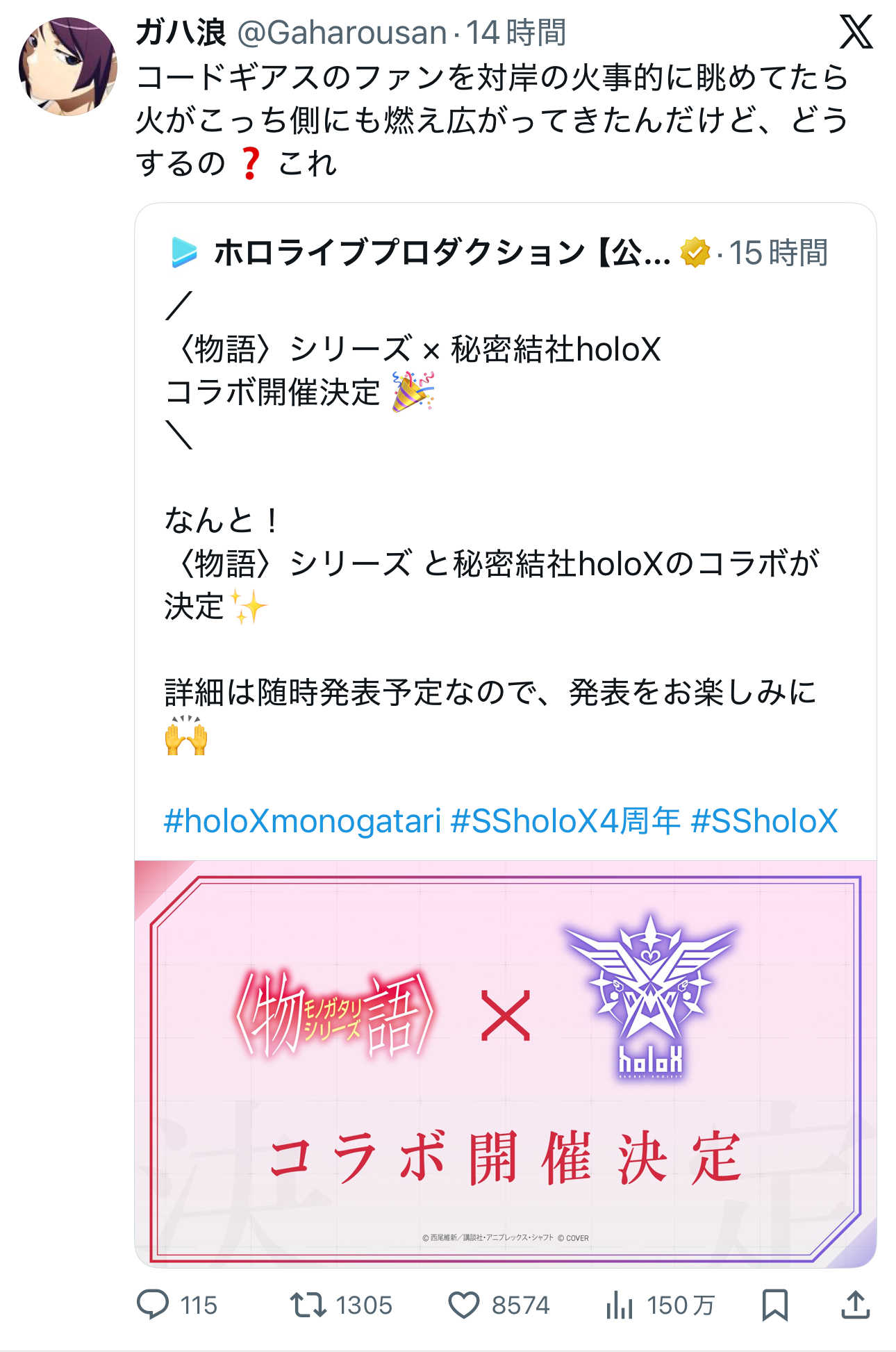Click the 14時間 timestamp of the post
This screenshot has width=896, height=1352.
pos(516,33)
